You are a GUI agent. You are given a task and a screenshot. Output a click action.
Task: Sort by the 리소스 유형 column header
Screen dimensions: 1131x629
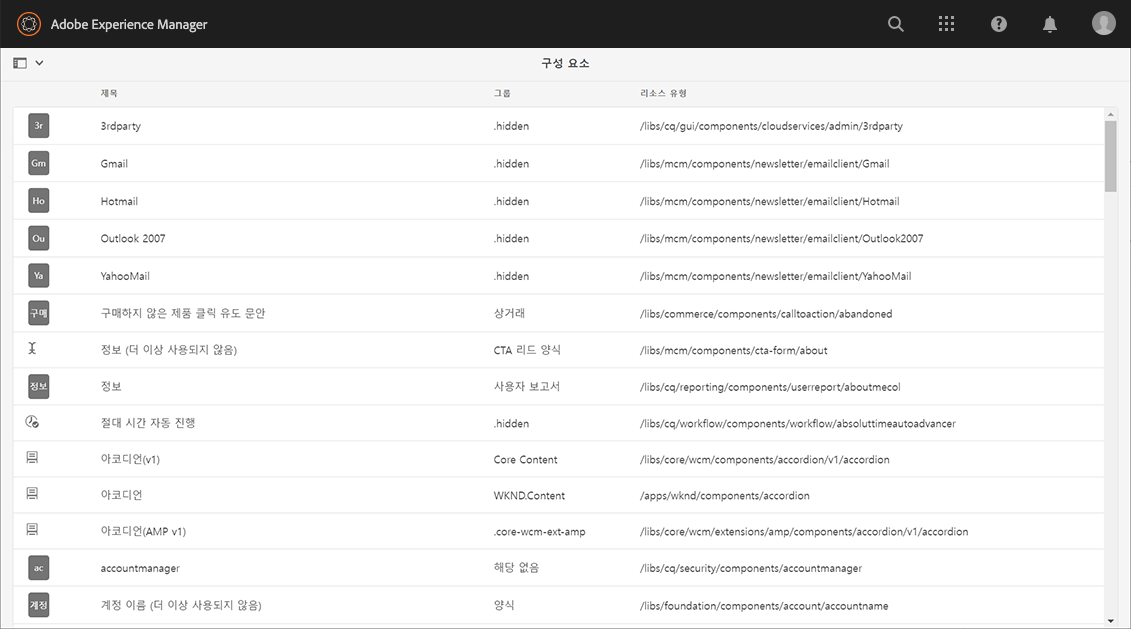pyautogui.click(x=664, y=93)
